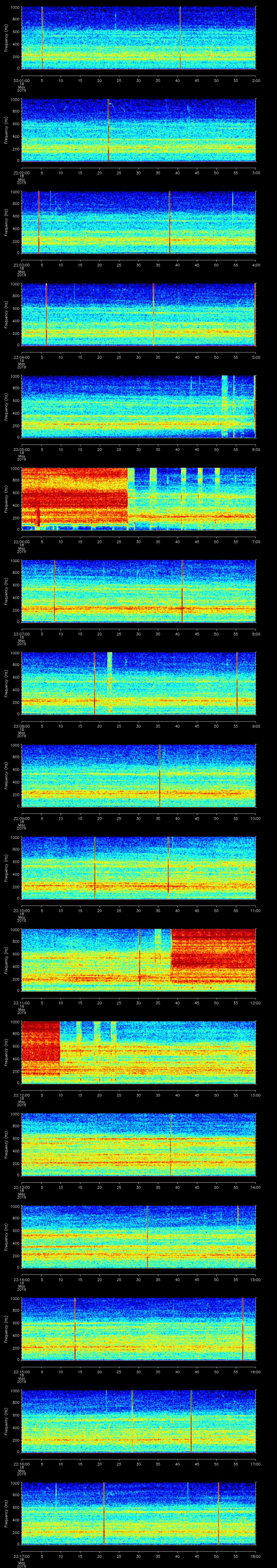This screenshot has width=277, height=1568.
Task: Click the 22:01:00 start time label
Action: click(21, 80)
